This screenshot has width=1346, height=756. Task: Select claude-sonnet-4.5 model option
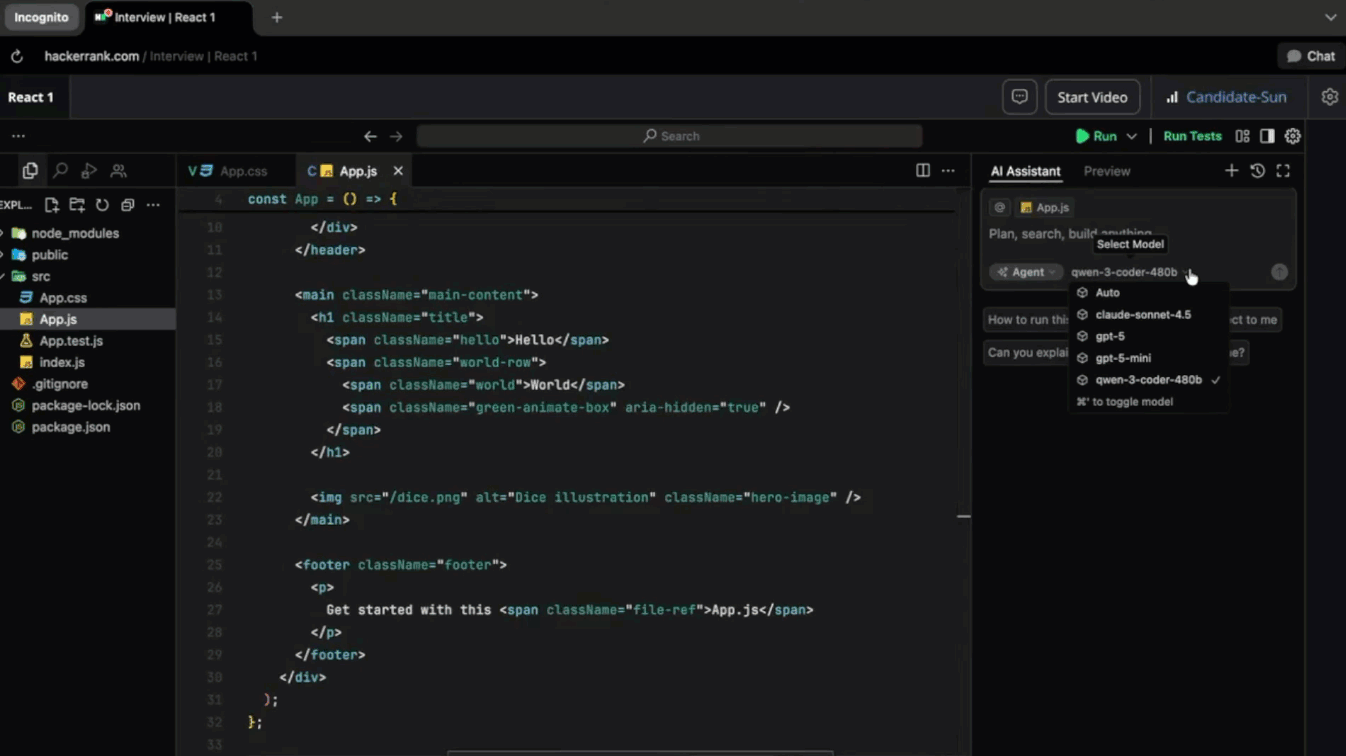click(1143, 315)
